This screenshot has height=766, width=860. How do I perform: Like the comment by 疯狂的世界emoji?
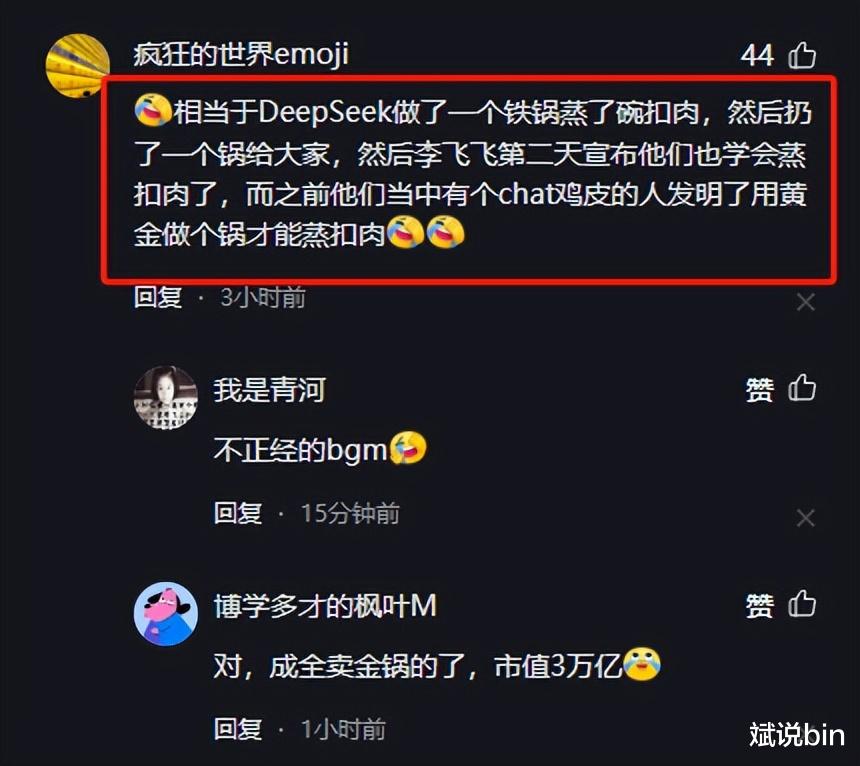[x=802, y=55]
